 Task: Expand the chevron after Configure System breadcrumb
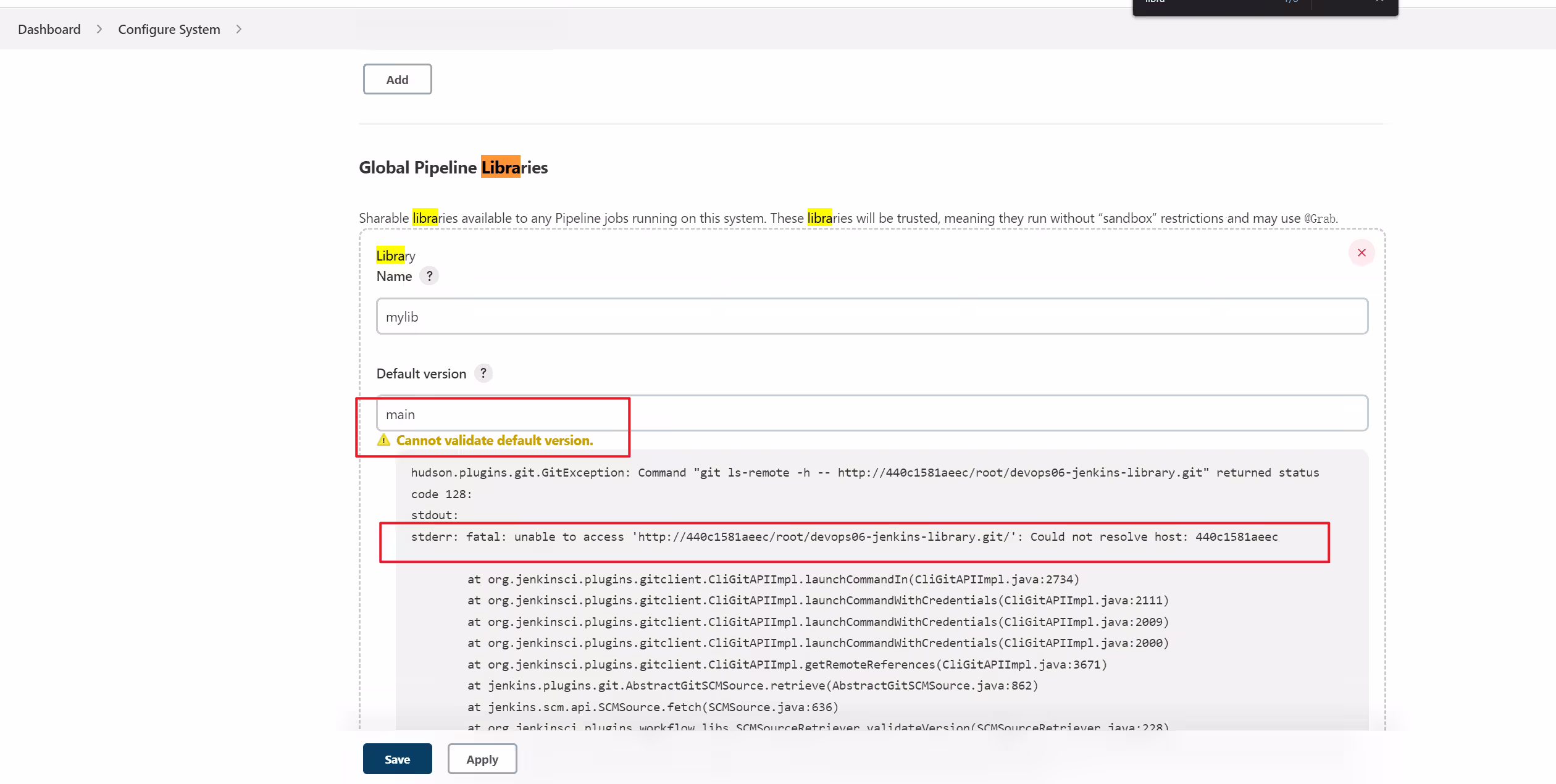point(238,30)
